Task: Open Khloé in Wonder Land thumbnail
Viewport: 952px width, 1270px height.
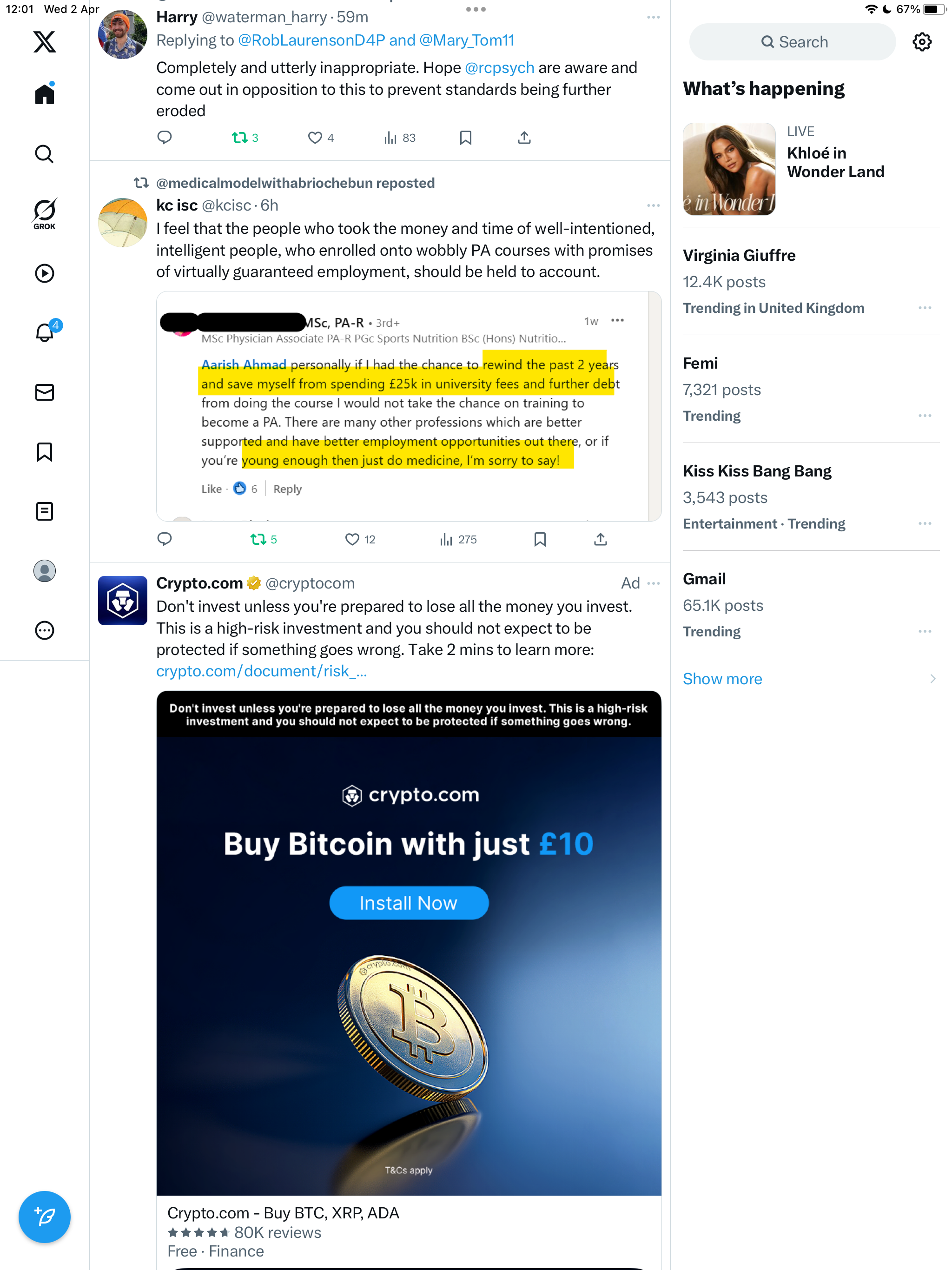Action: point(728,169)
